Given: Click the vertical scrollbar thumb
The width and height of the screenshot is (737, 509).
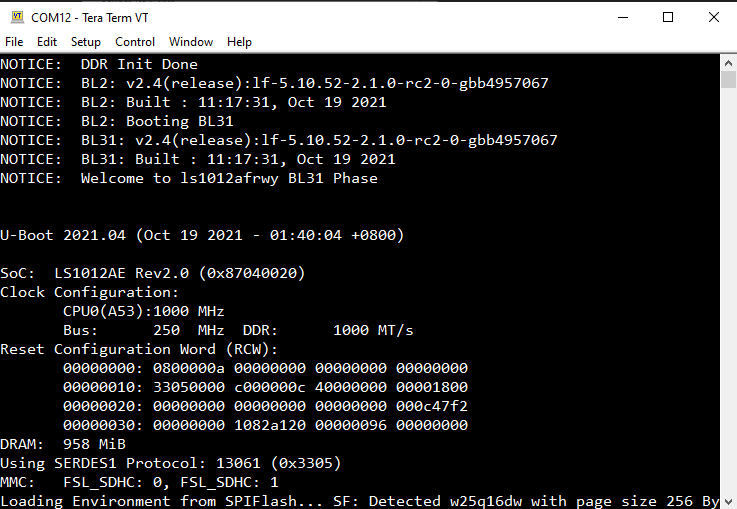Looking at the screenshot, I should (728, 81).
